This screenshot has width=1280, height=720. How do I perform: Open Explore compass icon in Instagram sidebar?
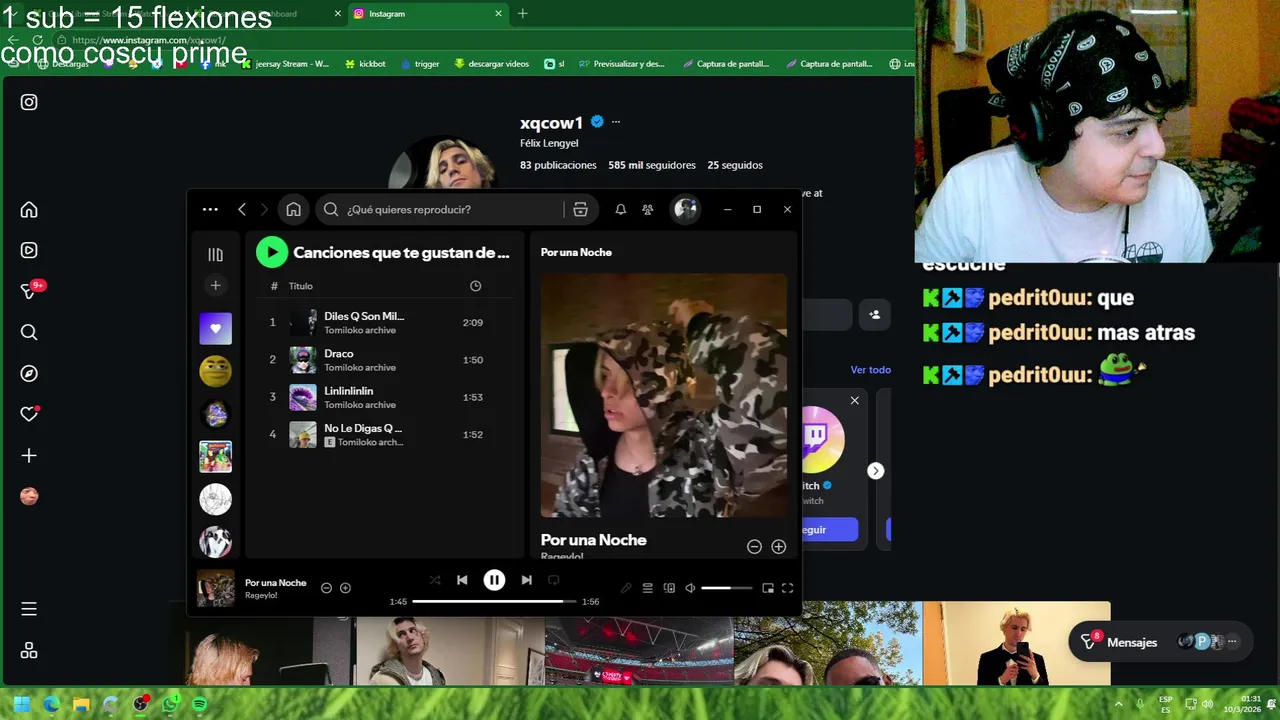pos(29,373)
